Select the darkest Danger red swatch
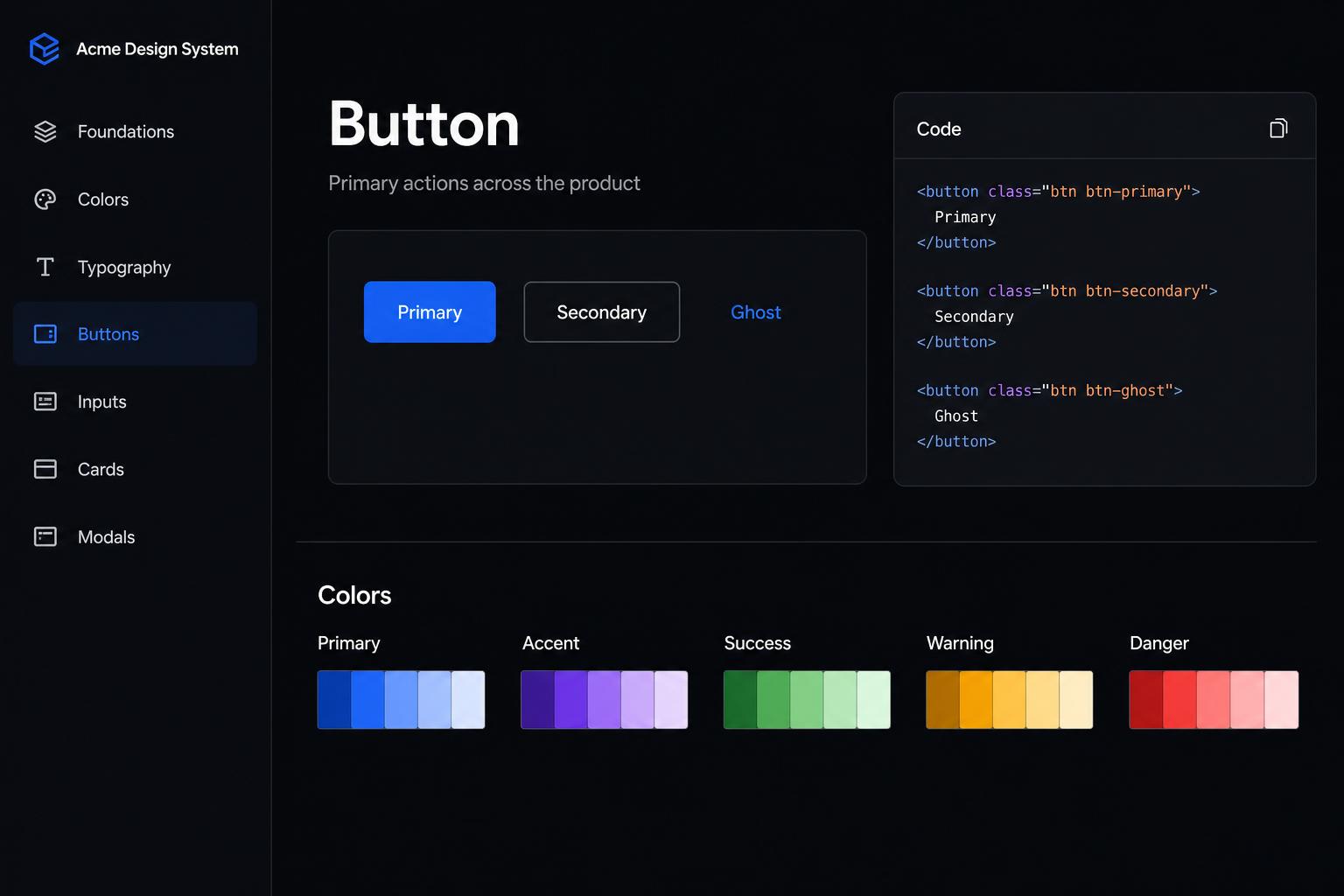Viewport: 1344px width, 896px height. pos(1146,700)
